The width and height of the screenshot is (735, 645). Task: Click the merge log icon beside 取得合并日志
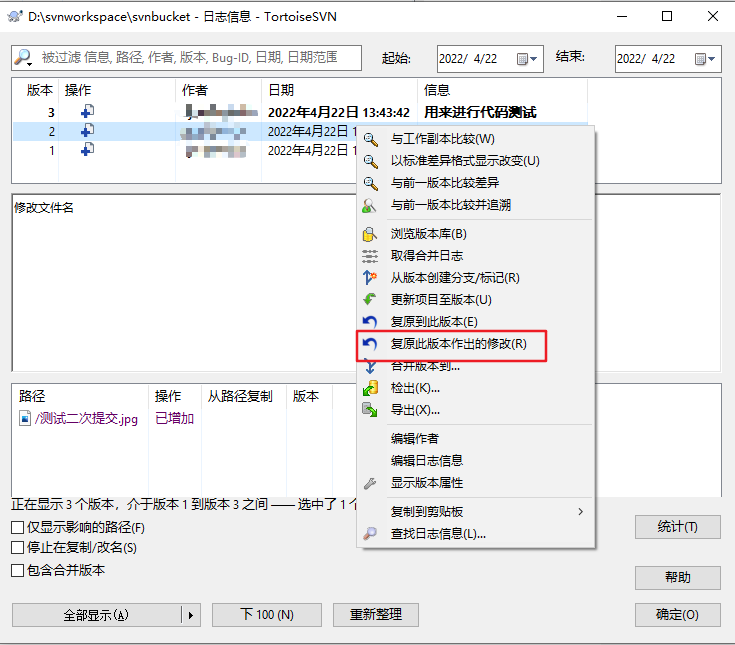(x=370, y=256)
